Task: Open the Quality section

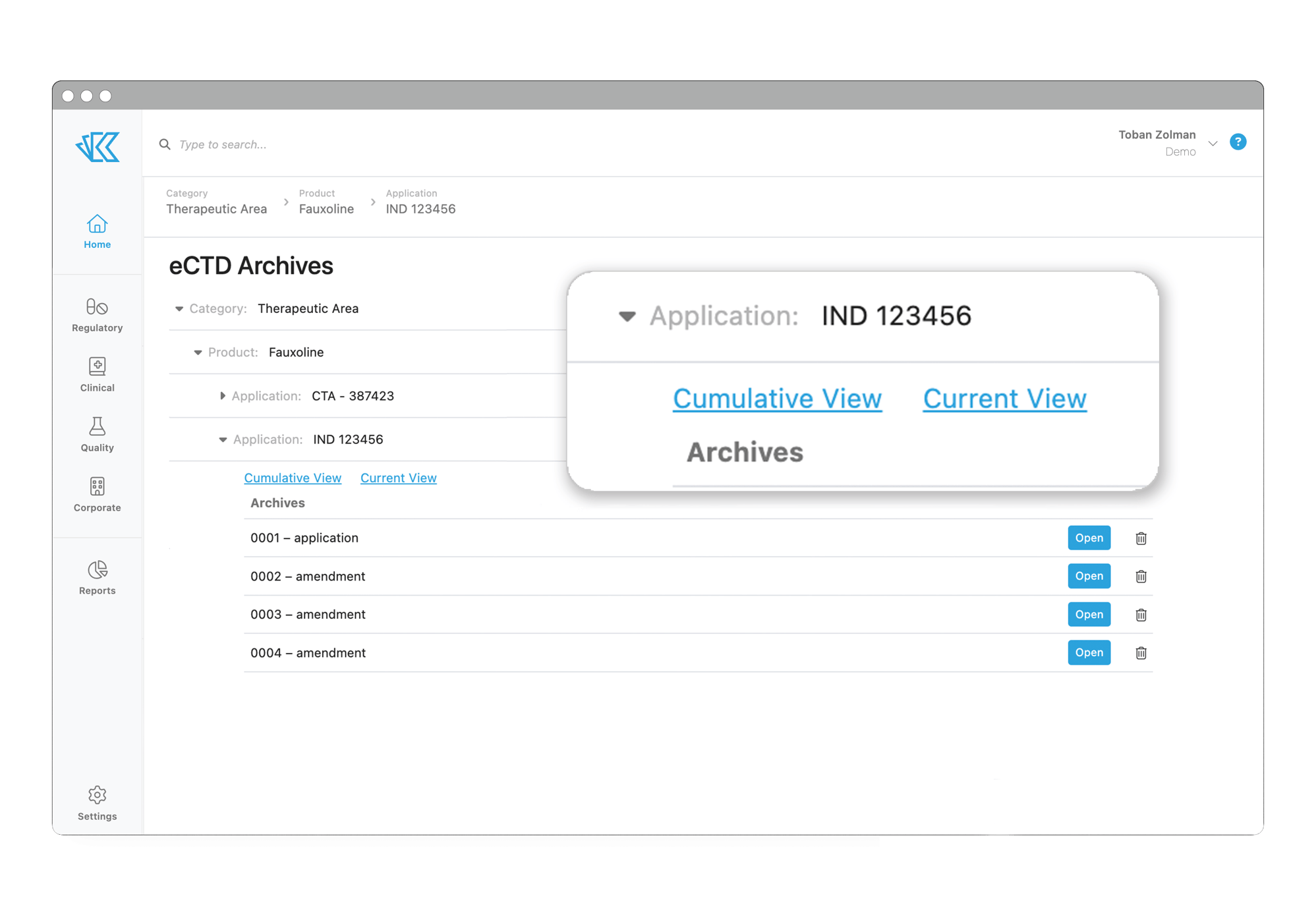Action: coord(97,435)
